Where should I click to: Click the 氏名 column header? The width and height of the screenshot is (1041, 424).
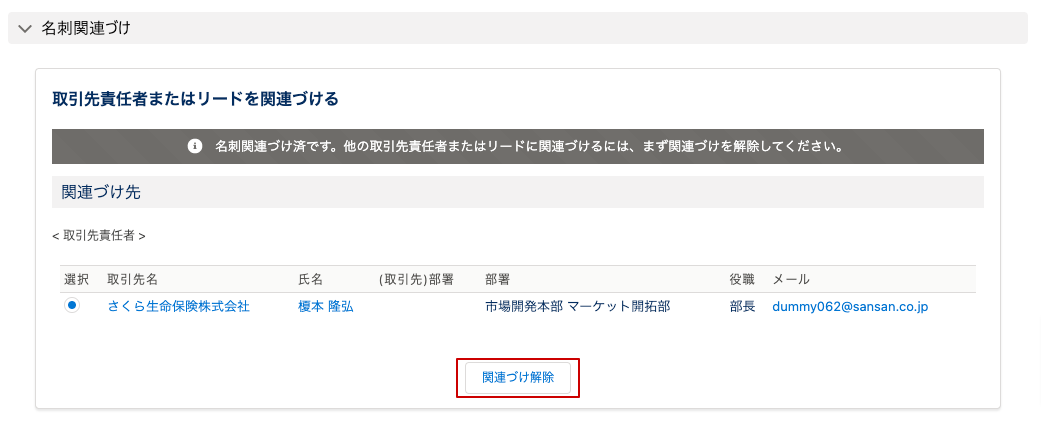(x=311, y=279)
